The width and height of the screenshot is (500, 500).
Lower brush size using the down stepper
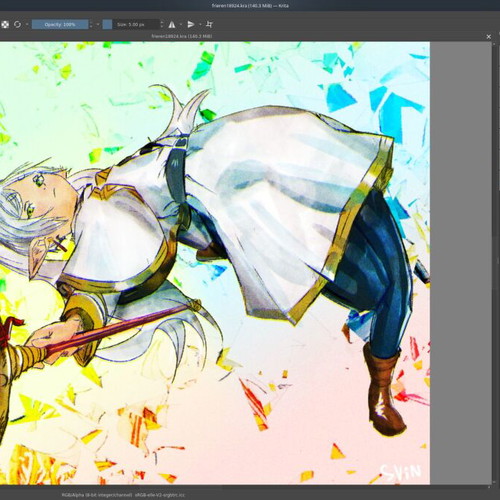point(162,27)
